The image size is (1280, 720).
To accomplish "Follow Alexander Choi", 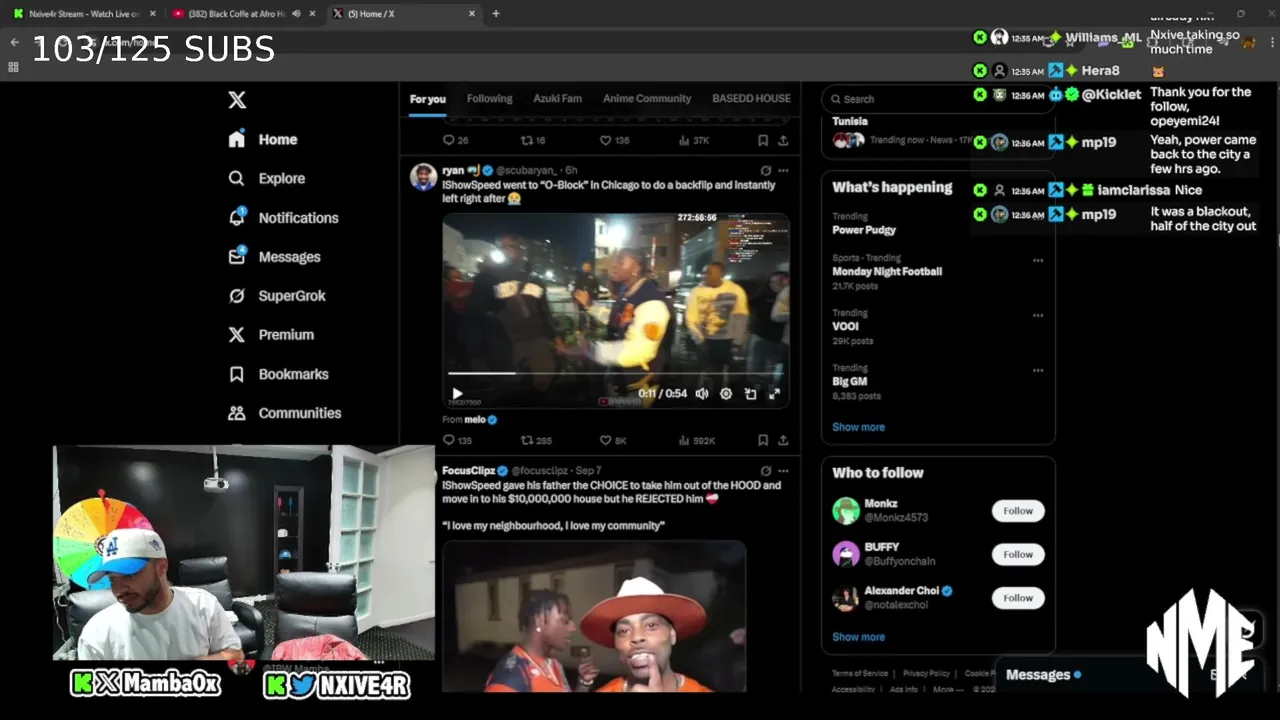I will pos(1018,598).
